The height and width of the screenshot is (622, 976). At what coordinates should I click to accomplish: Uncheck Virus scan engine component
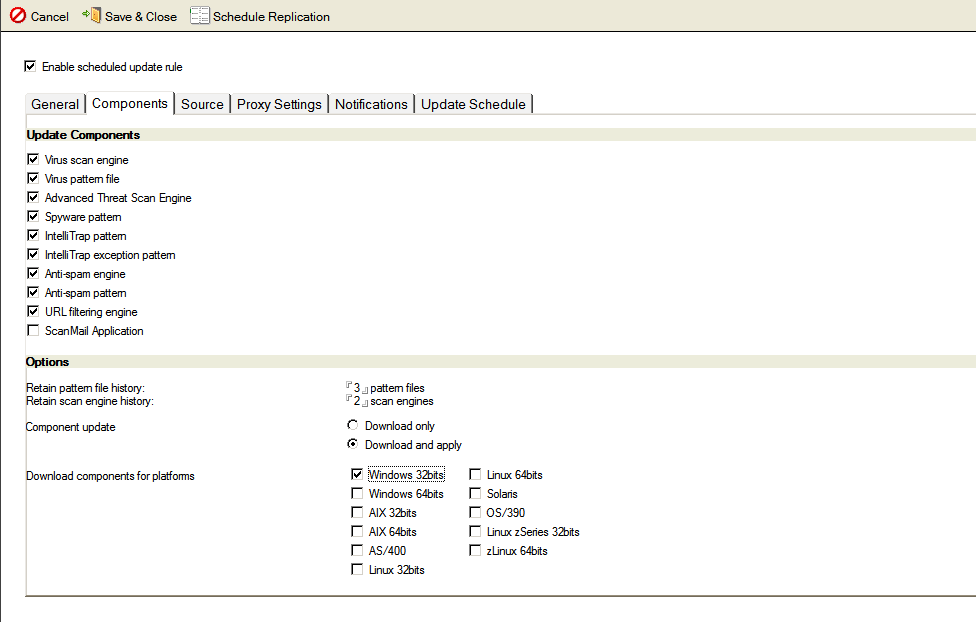coord(34,160)
